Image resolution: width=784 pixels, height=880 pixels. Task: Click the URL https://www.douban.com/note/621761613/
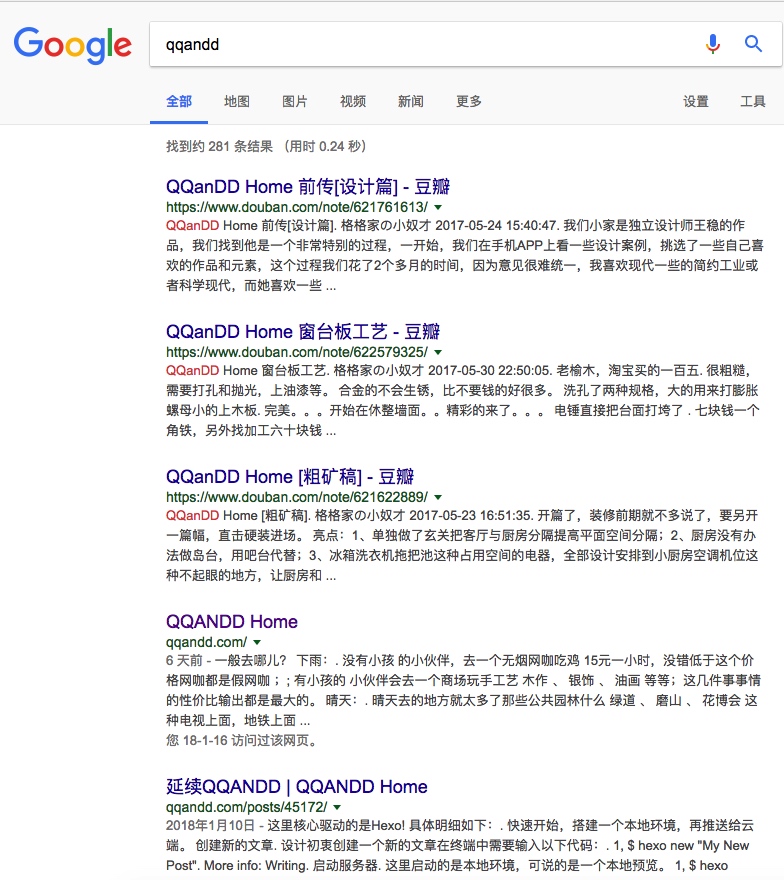pos(297,207)
